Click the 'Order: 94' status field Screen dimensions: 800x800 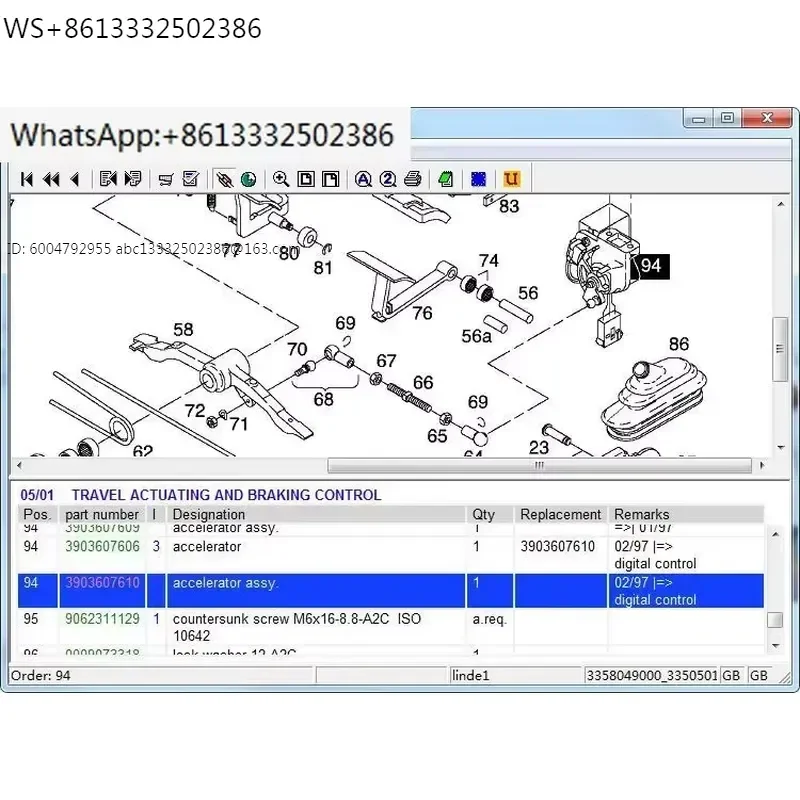point(161,676)
